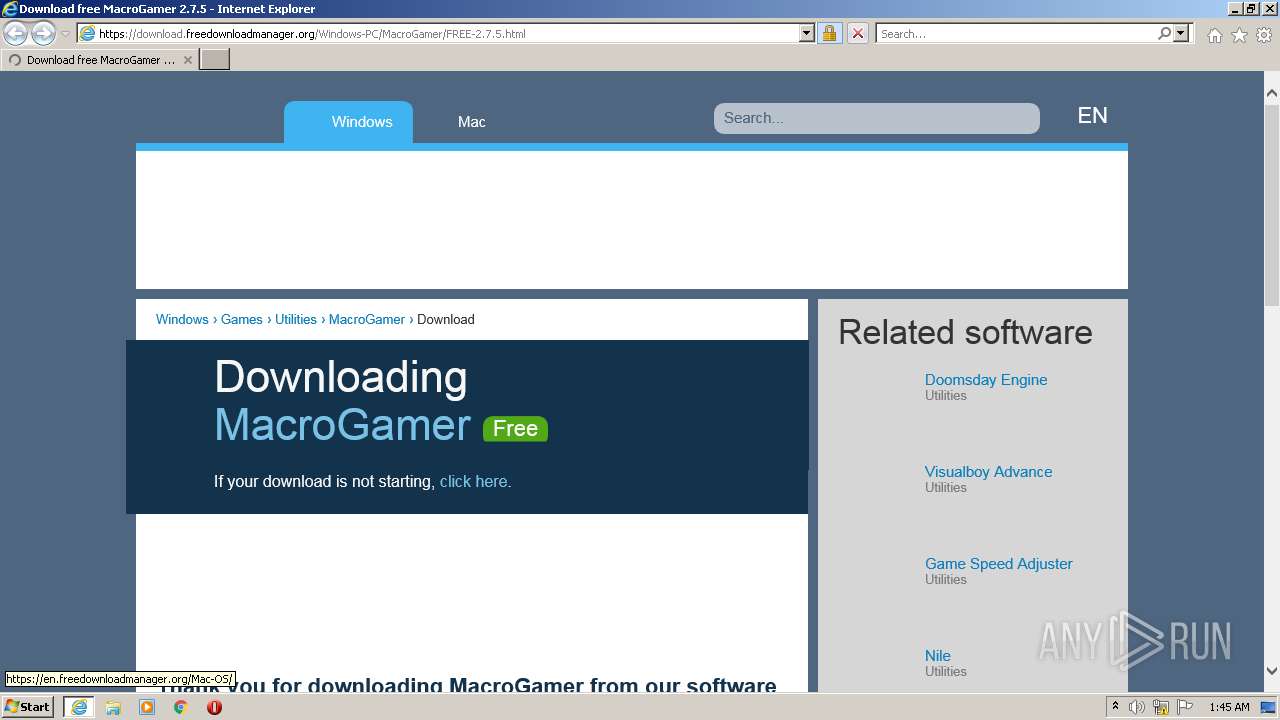
Task: Click the 'Downloading' page heading
Action: pyautogui.click(x=341, y=378)
